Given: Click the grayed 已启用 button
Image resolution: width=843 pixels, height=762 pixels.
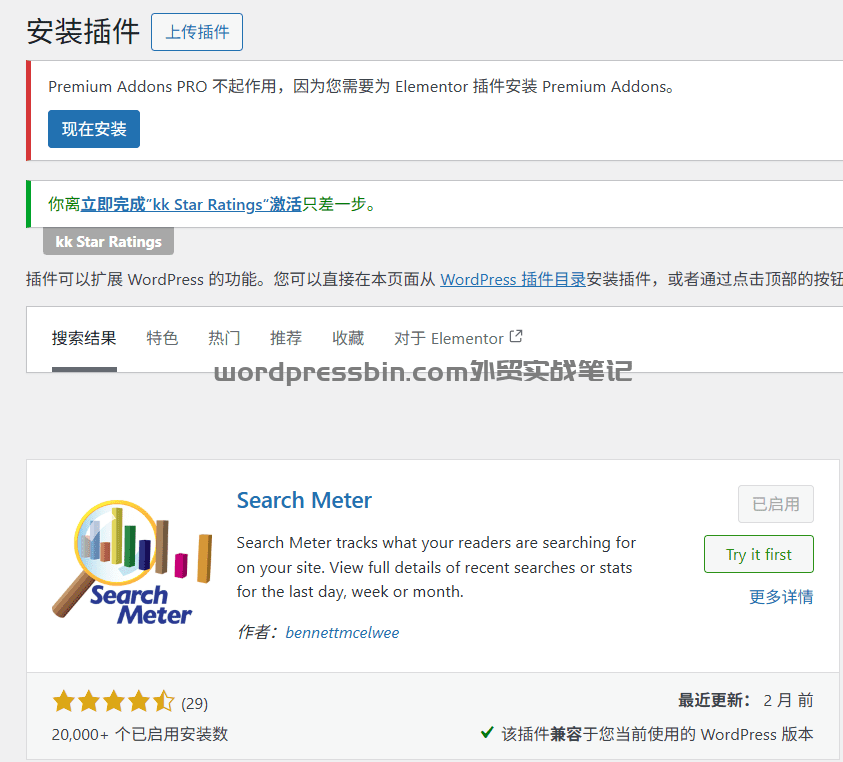Looking at the screenshot, I should pyautogui.click(x=775, y=504).
